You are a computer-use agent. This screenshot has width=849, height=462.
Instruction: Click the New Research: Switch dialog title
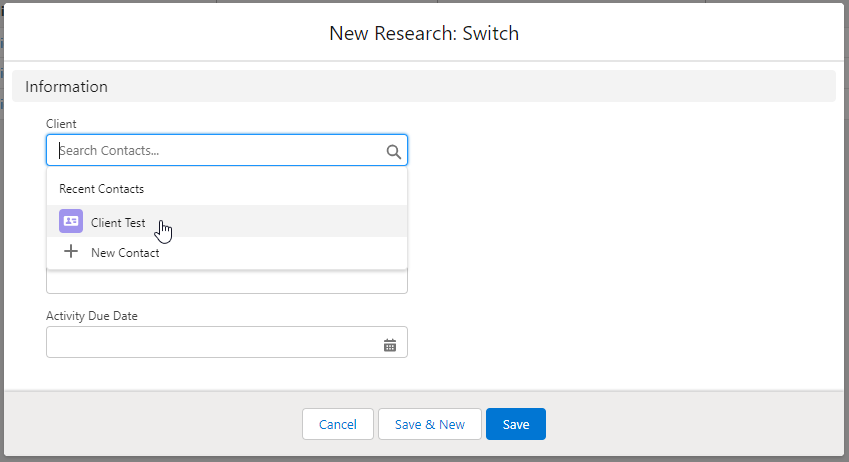(424, 33)
